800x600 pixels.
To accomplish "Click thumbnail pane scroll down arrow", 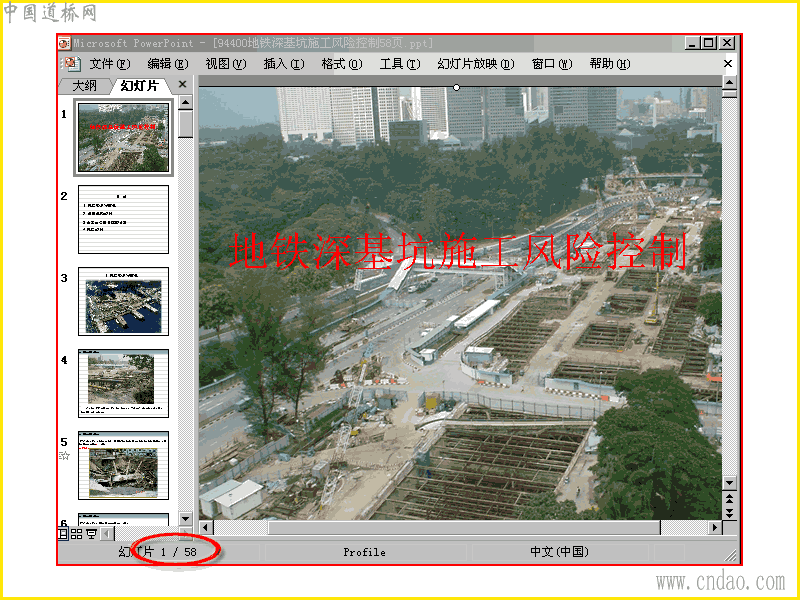I will [186, 519].
